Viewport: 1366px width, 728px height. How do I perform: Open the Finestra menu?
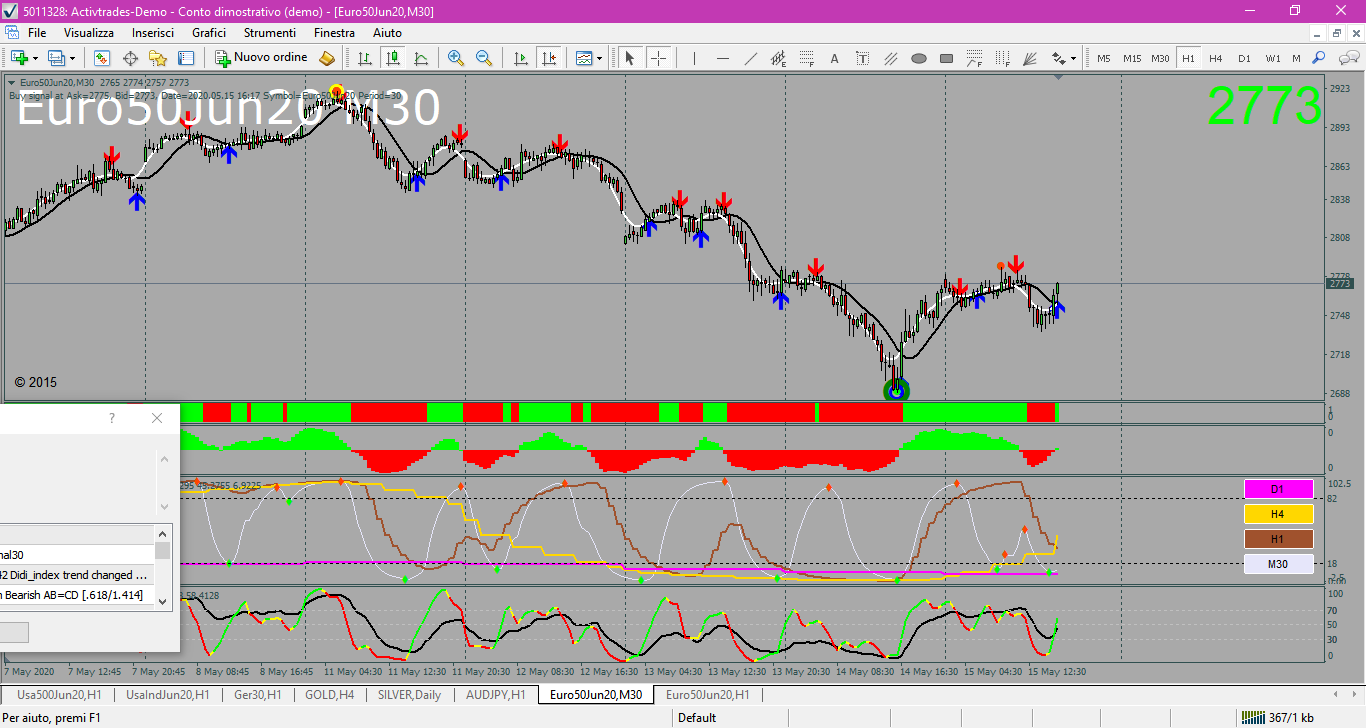tap(334, 33)
